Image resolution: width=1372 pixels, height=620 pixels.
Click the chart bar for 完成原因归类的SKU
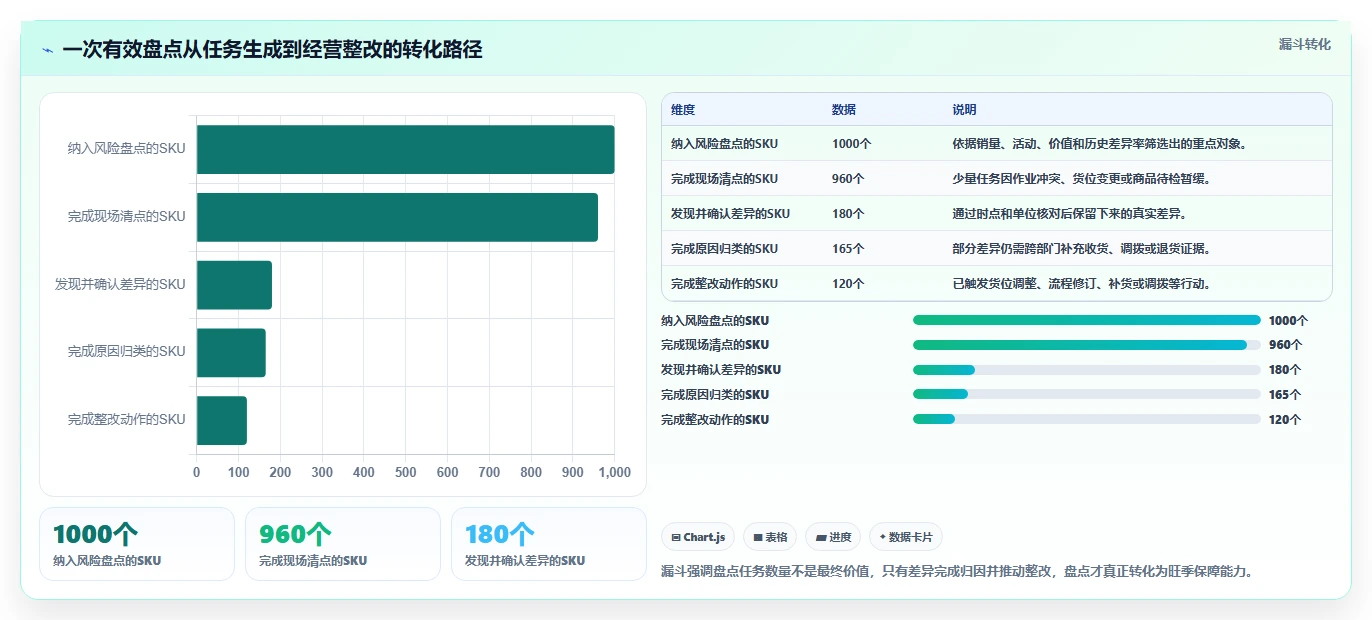(231, 352)
